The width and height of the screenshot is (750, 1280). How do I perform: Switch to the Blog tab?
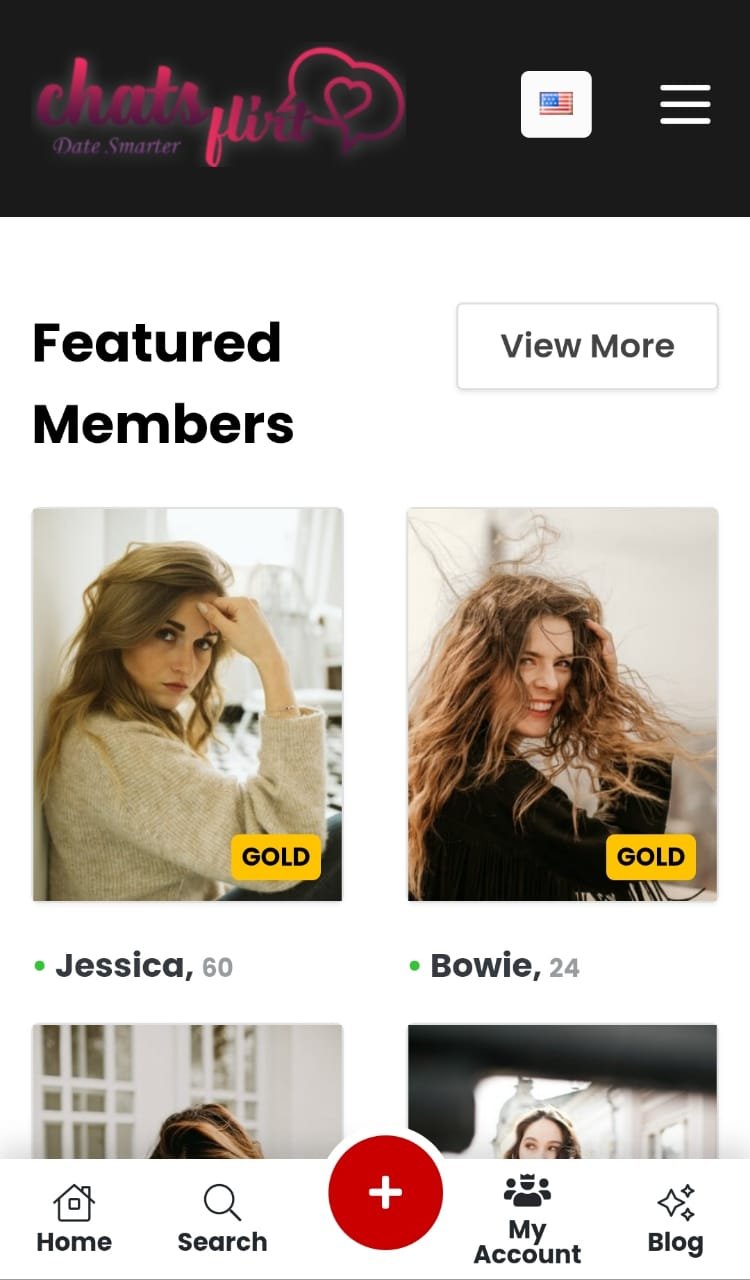tap(676, 1242)
